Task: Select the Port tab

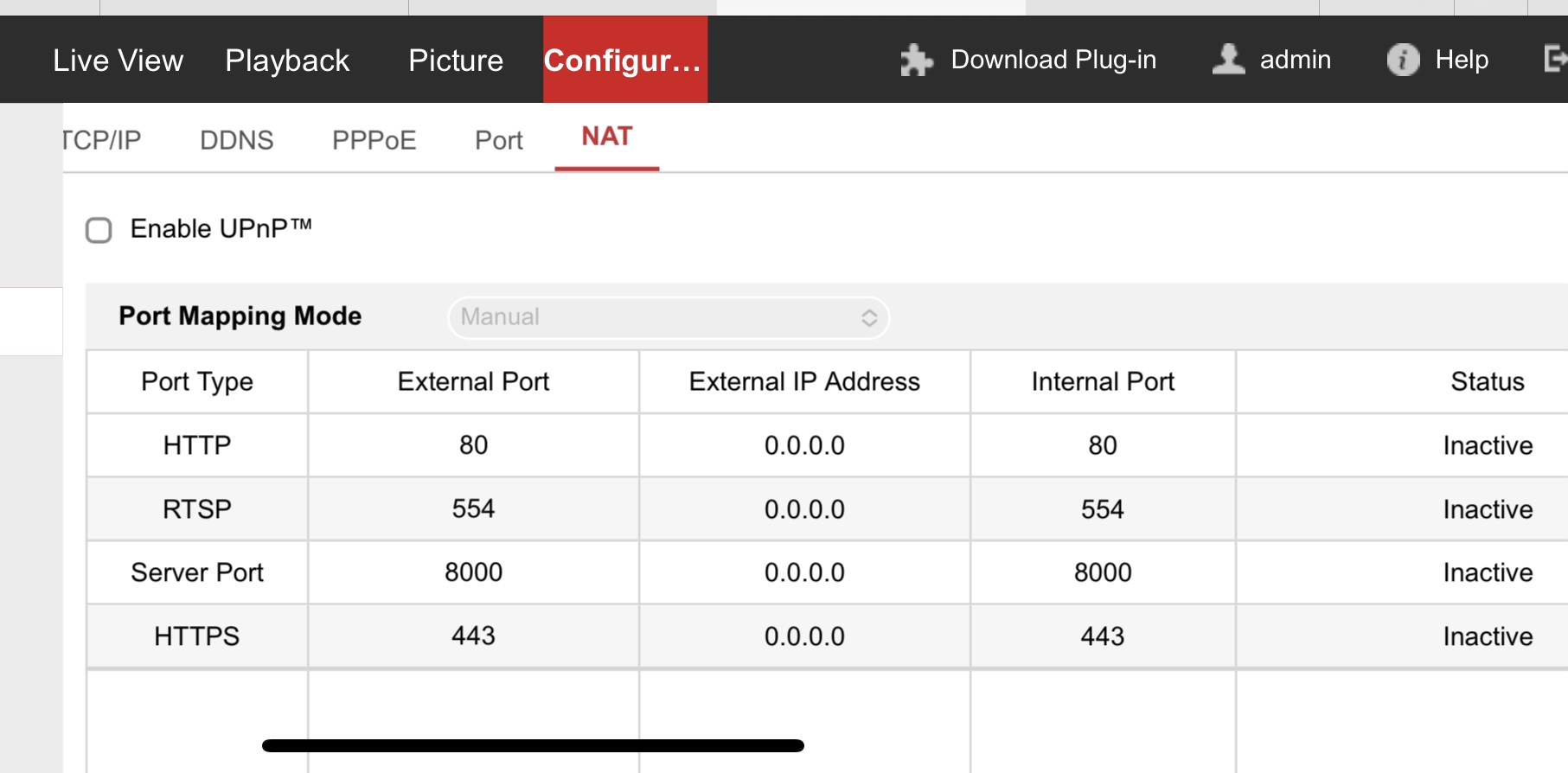Action: pos(498,140)
